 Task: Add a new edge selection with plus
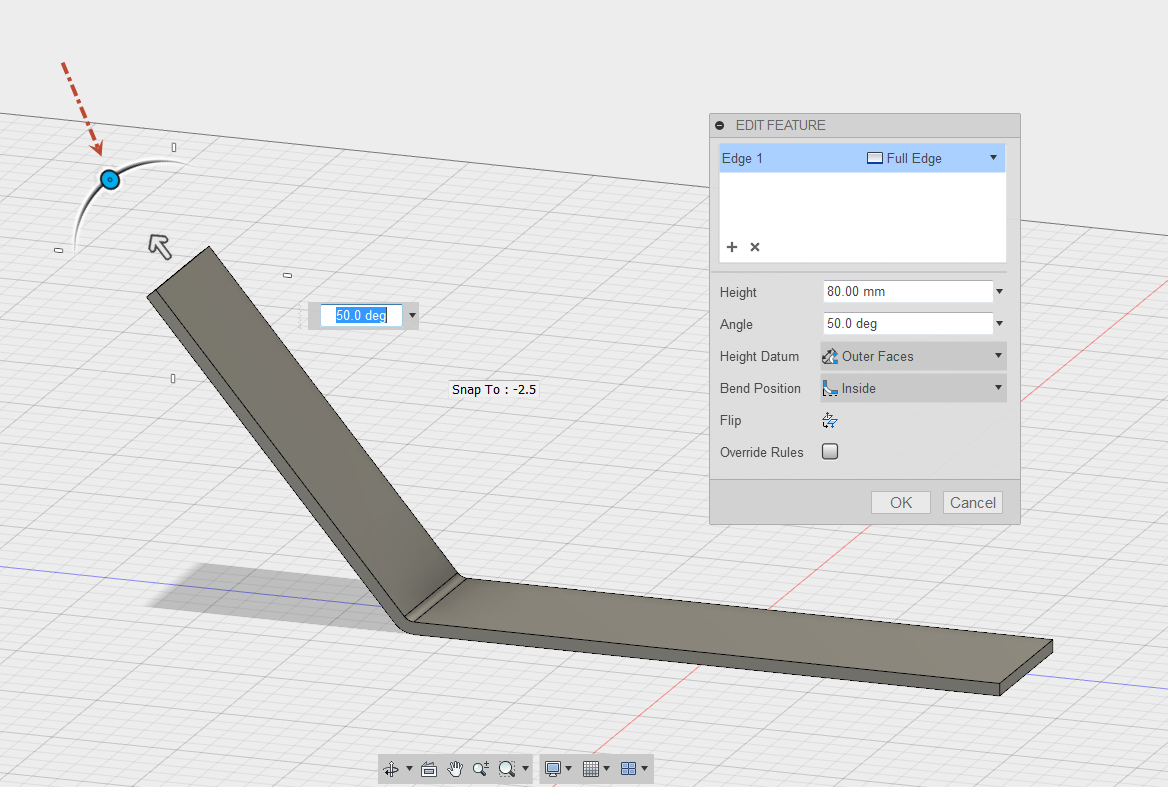(731, 247)
